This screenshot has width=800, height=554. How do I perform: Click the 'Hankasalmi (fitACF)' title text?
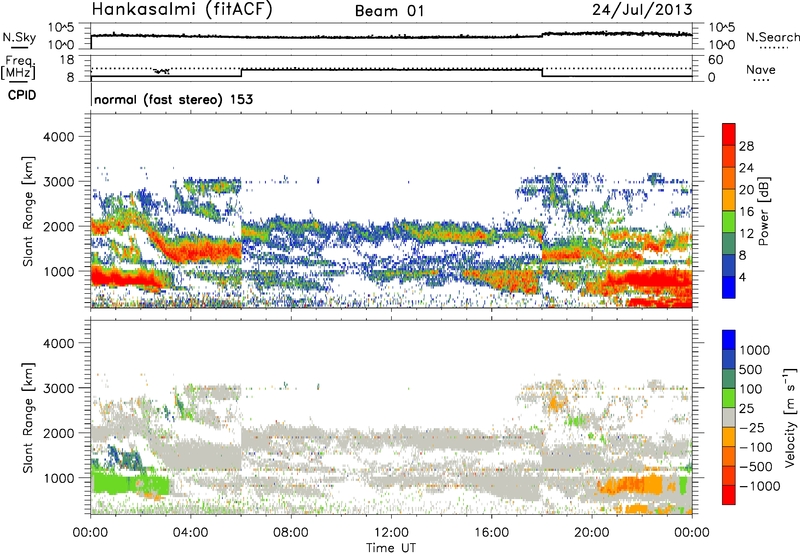coord(182,9)
